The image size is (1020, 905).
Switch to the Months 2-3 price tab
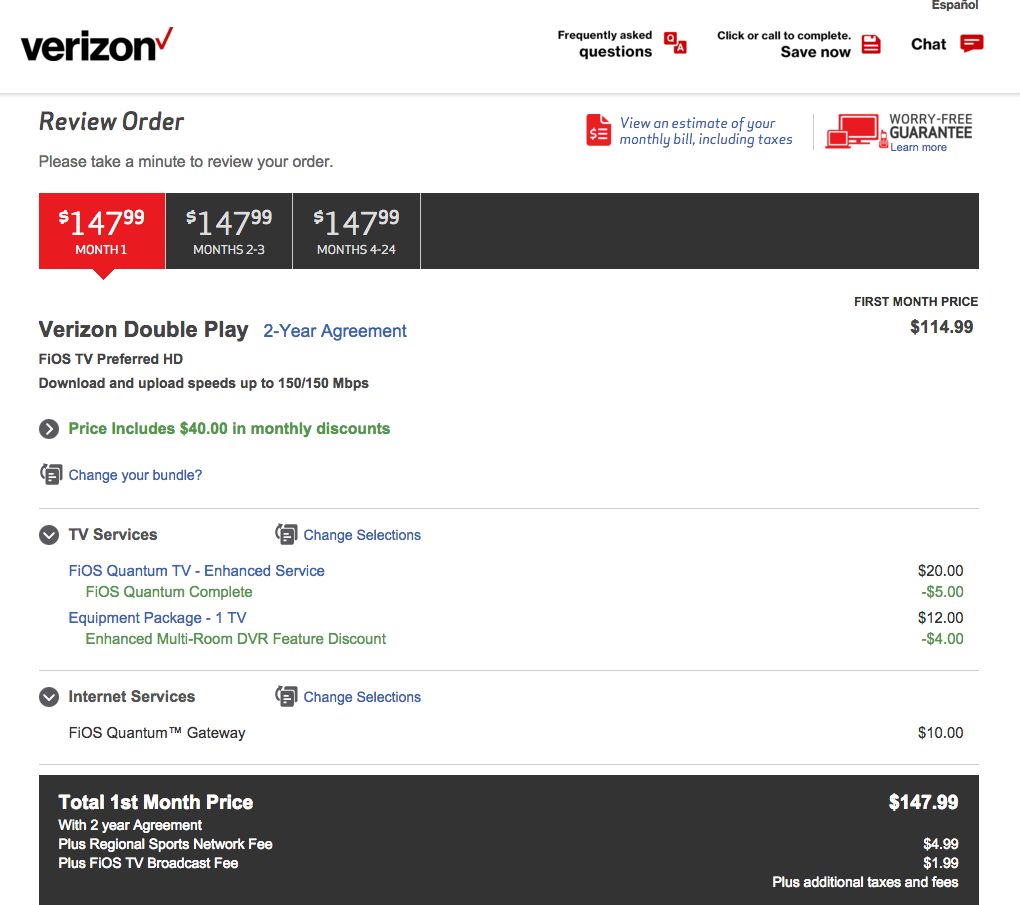(229, 231)
